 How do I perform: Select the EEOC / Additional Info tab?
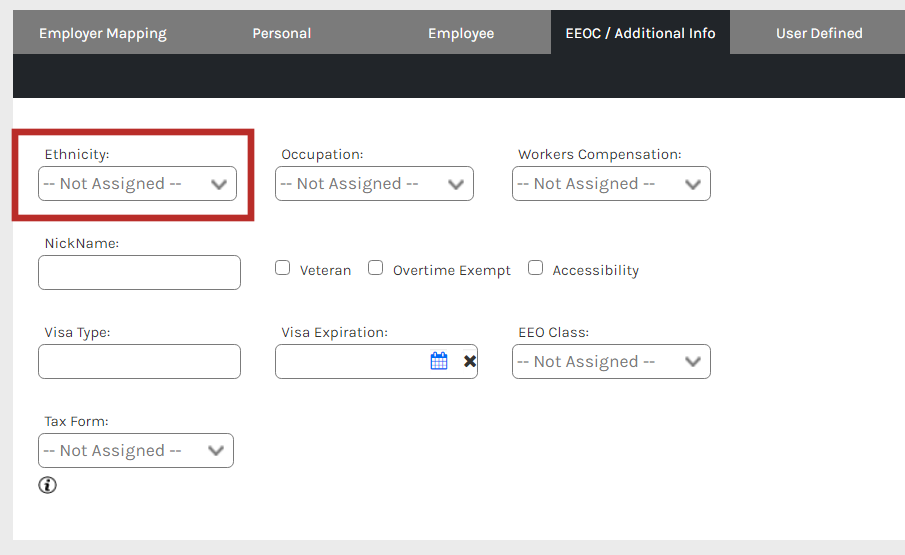point(640,33)
